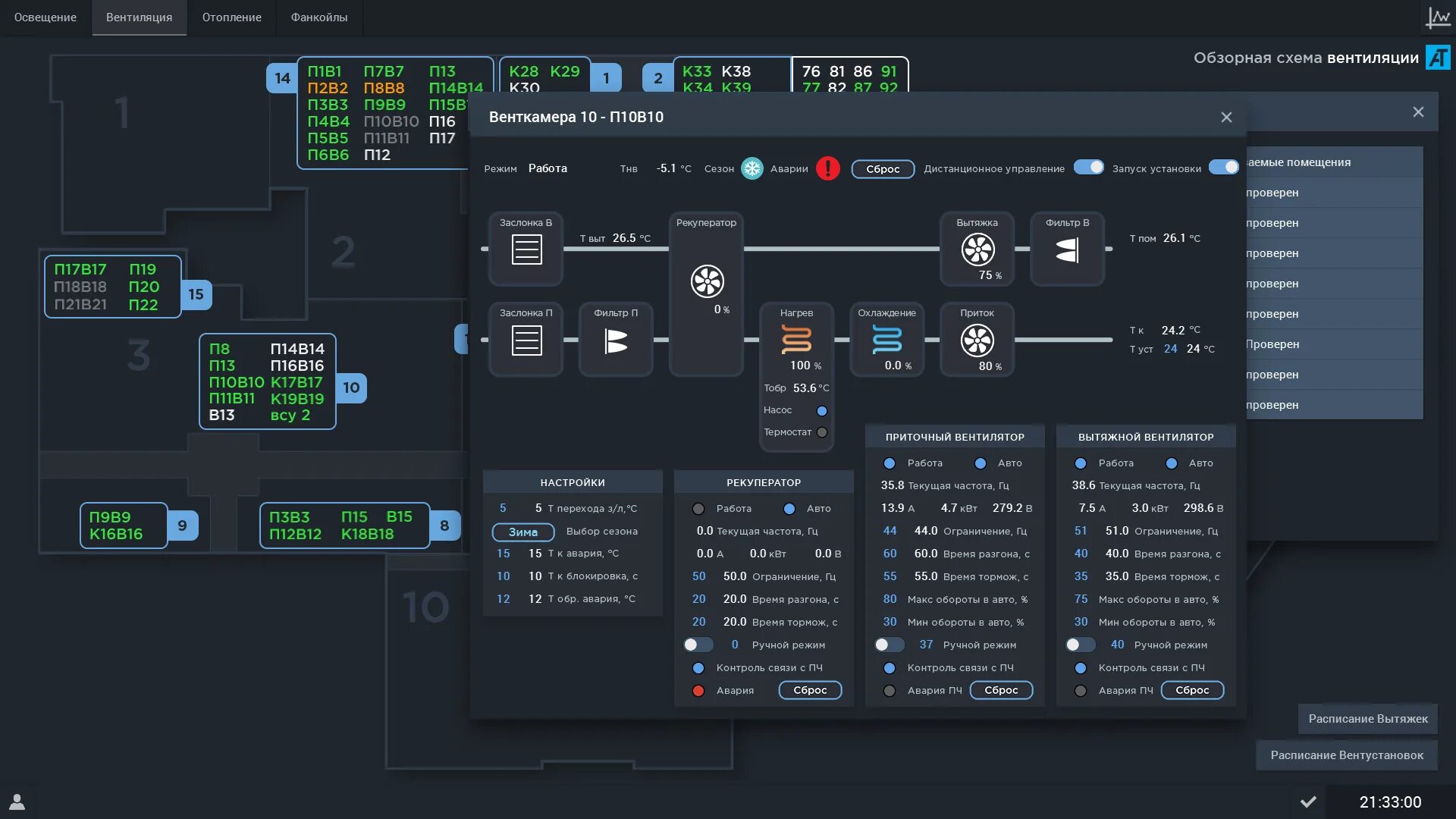The image size is (1456, 819).
Task: Click the AT logo icon
Action: [1438, 58]
